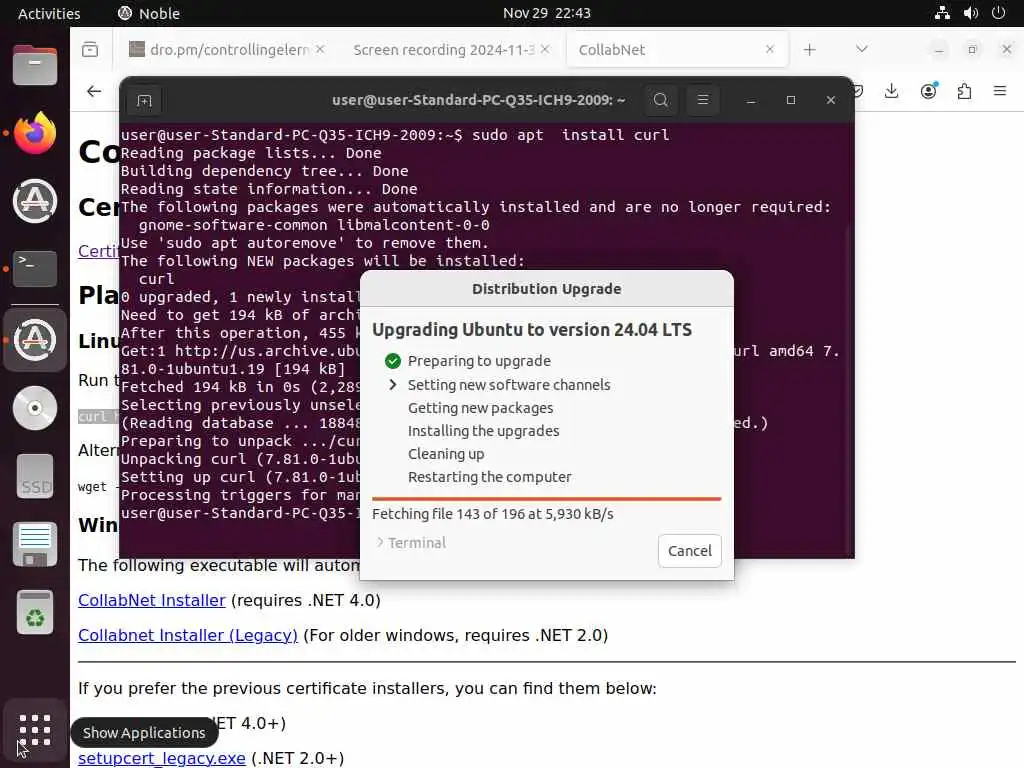Open the Firefox account icon
This screenshot has height=768, width=1024.
pos(929,91)
